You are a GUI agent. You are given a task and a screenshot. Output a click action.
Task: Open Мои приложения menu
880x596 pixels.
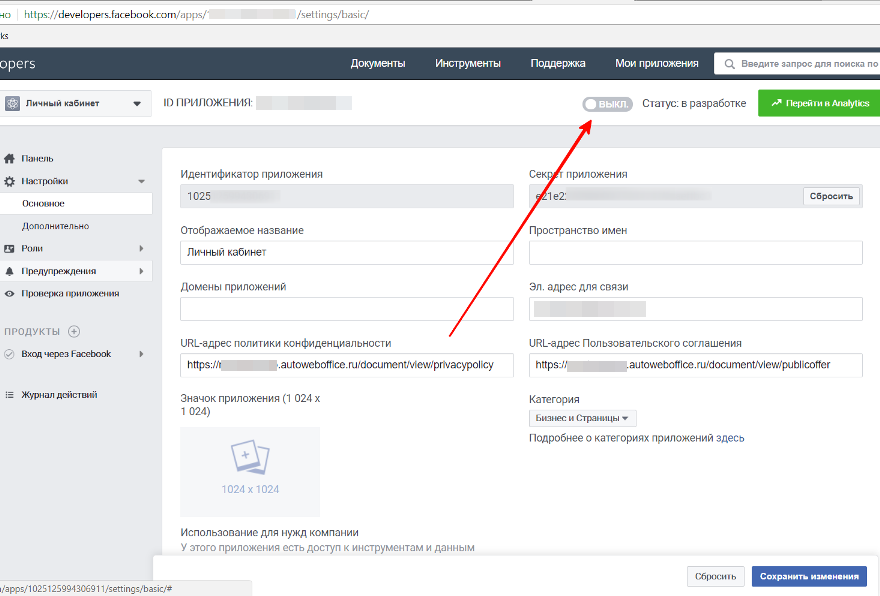coord(657,63)
